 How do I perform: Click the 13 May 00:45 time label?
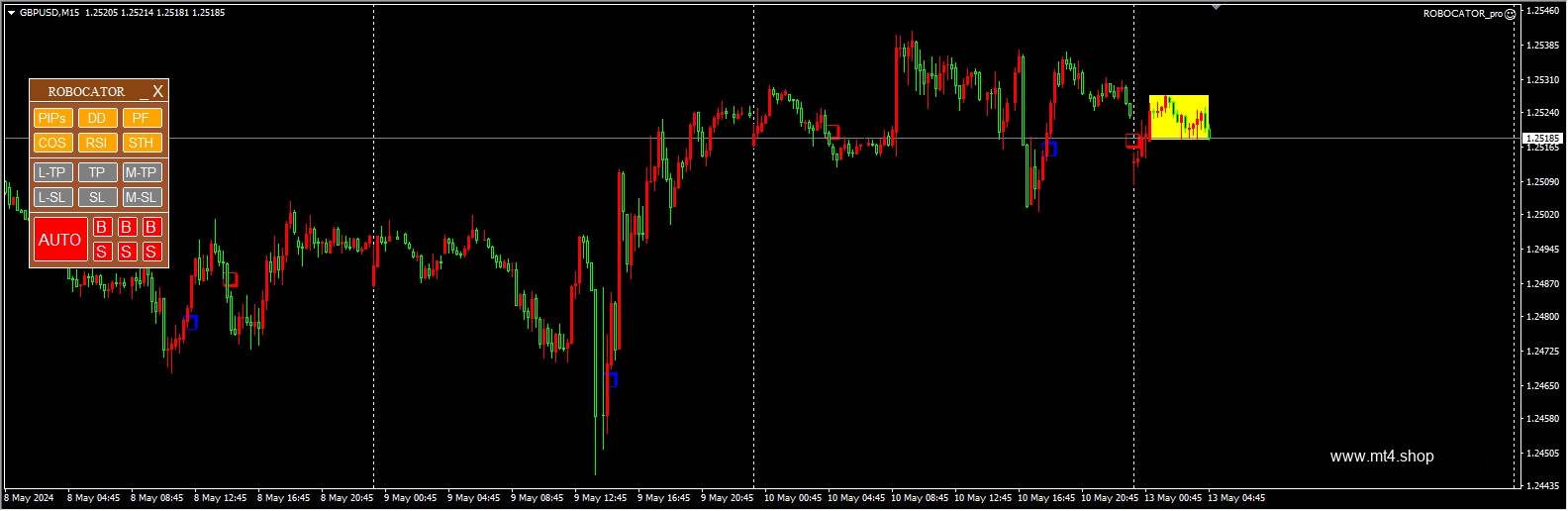1173,498
